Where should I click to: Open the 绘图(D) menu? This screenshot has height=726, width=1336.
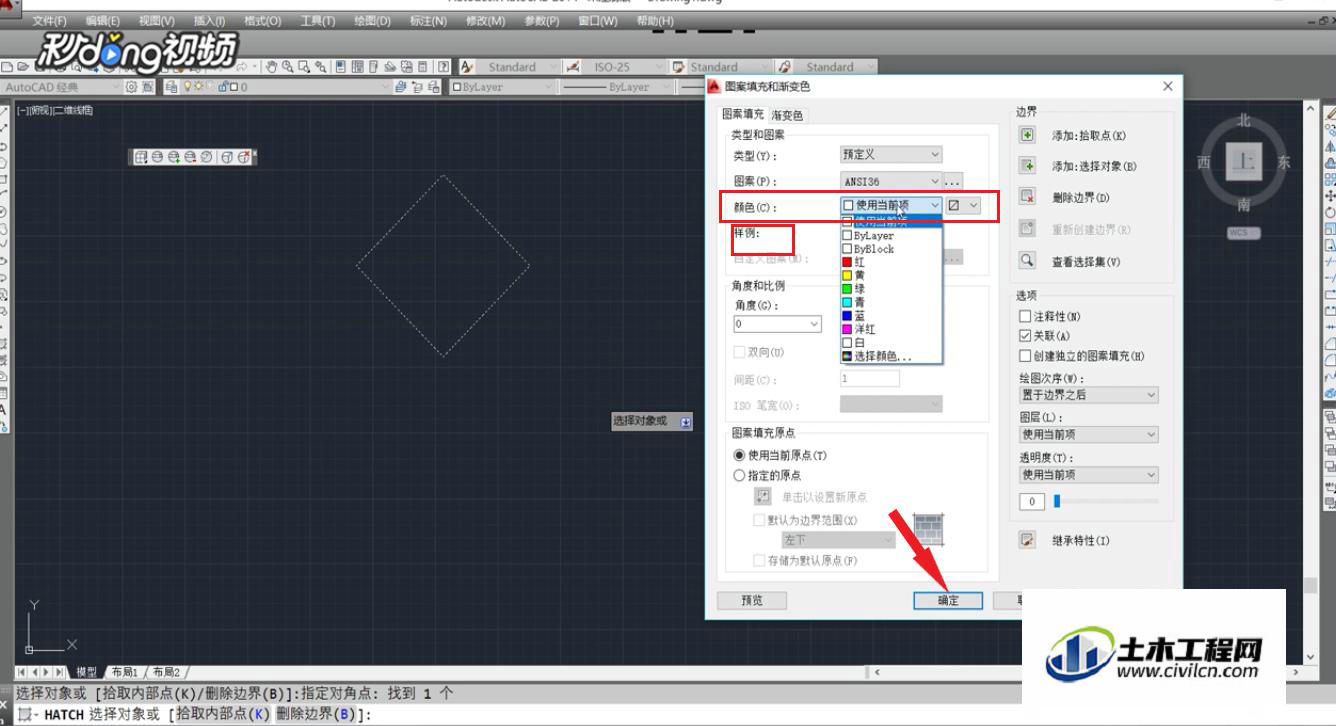pyautogui.click(x=372, y=21)
